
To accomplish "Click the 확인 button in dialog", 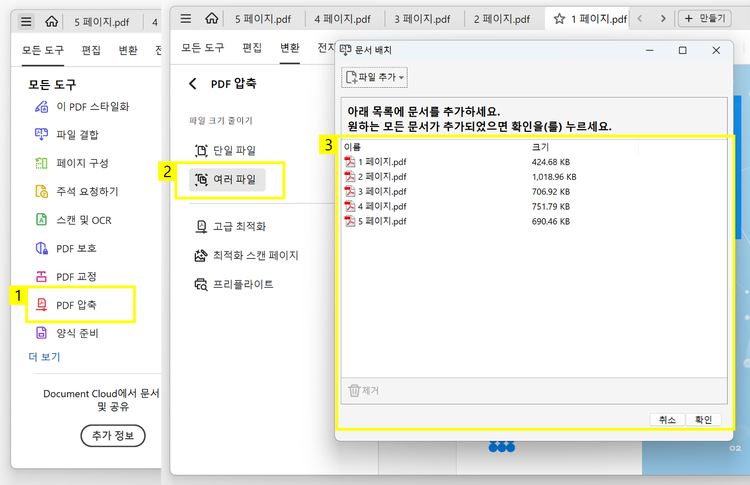I will tap(703, 419).
